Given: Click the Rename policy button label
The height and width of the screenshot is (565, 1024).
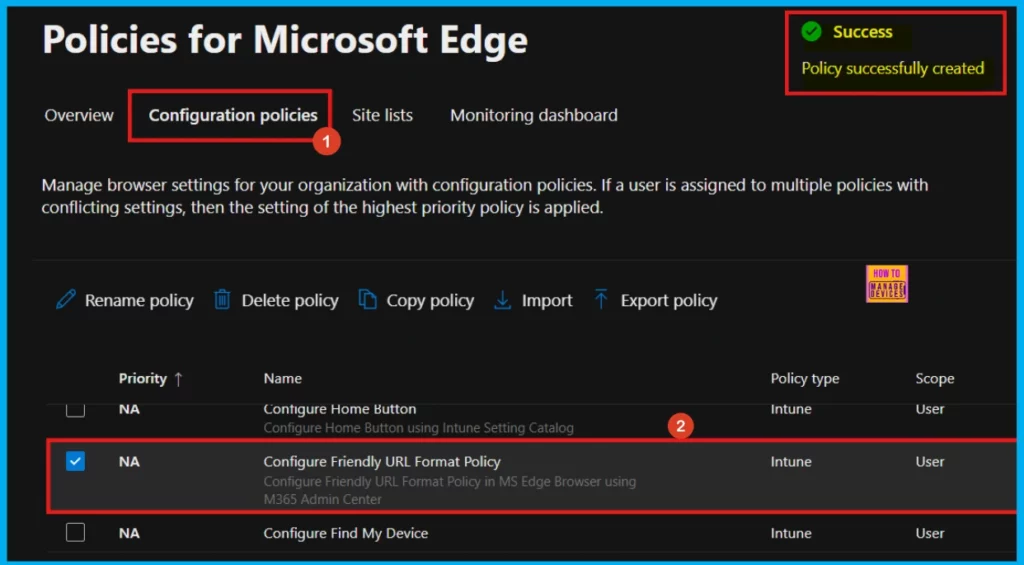Looking at the screenshot, I should point(139,300).
